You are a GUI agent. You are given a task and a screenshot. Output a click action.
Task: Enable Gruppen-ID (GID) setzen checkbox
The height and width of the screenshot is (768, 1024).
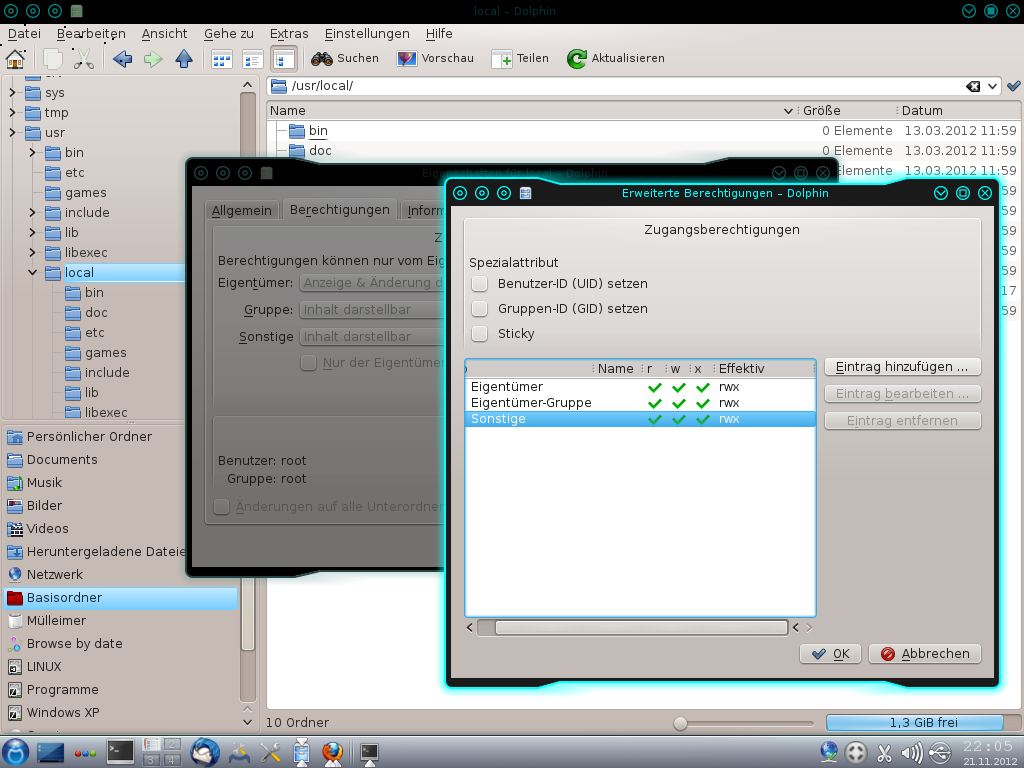pos(480,308)
